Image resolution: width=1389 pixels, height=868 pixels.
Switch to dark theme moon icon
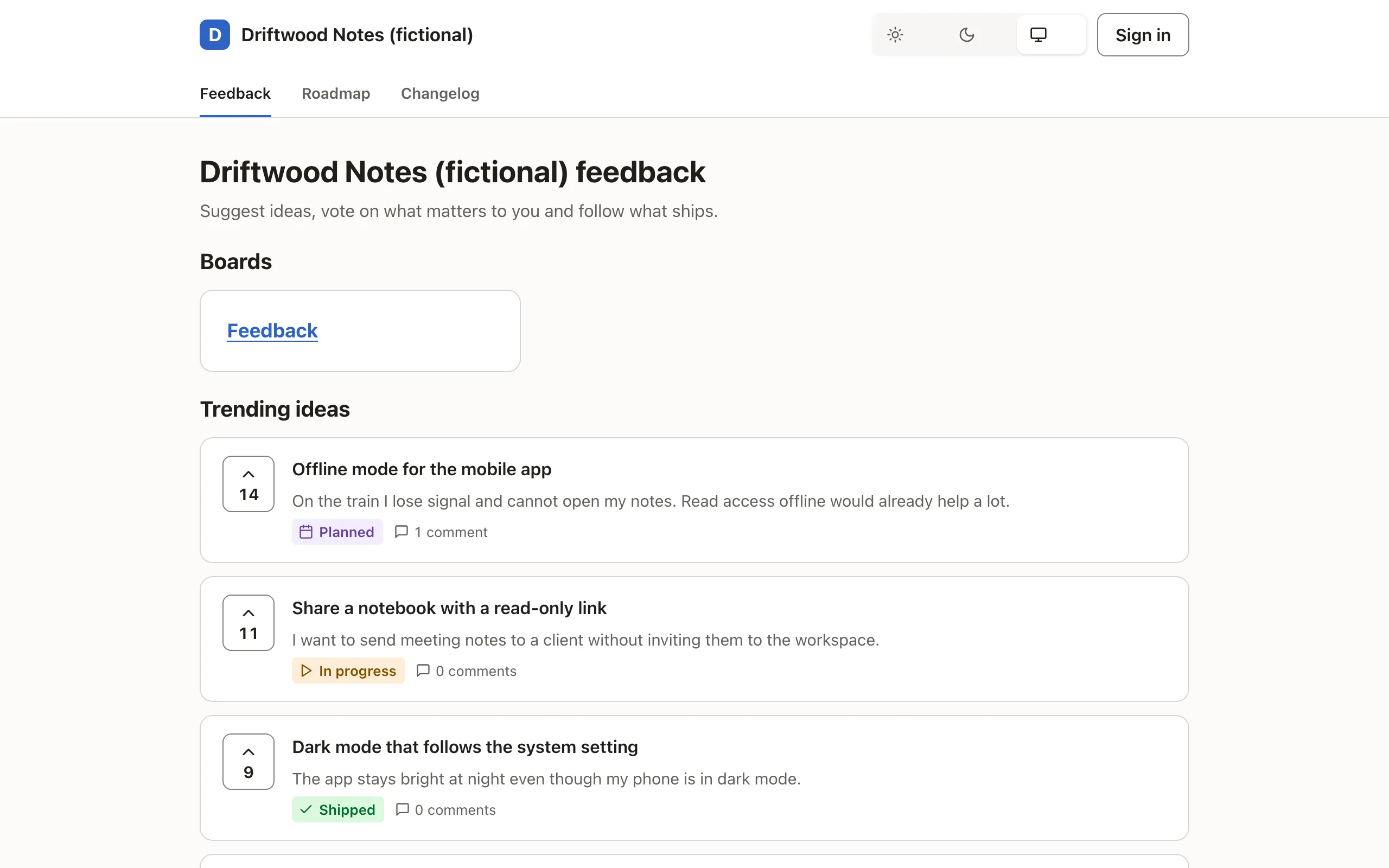[966, 35]
